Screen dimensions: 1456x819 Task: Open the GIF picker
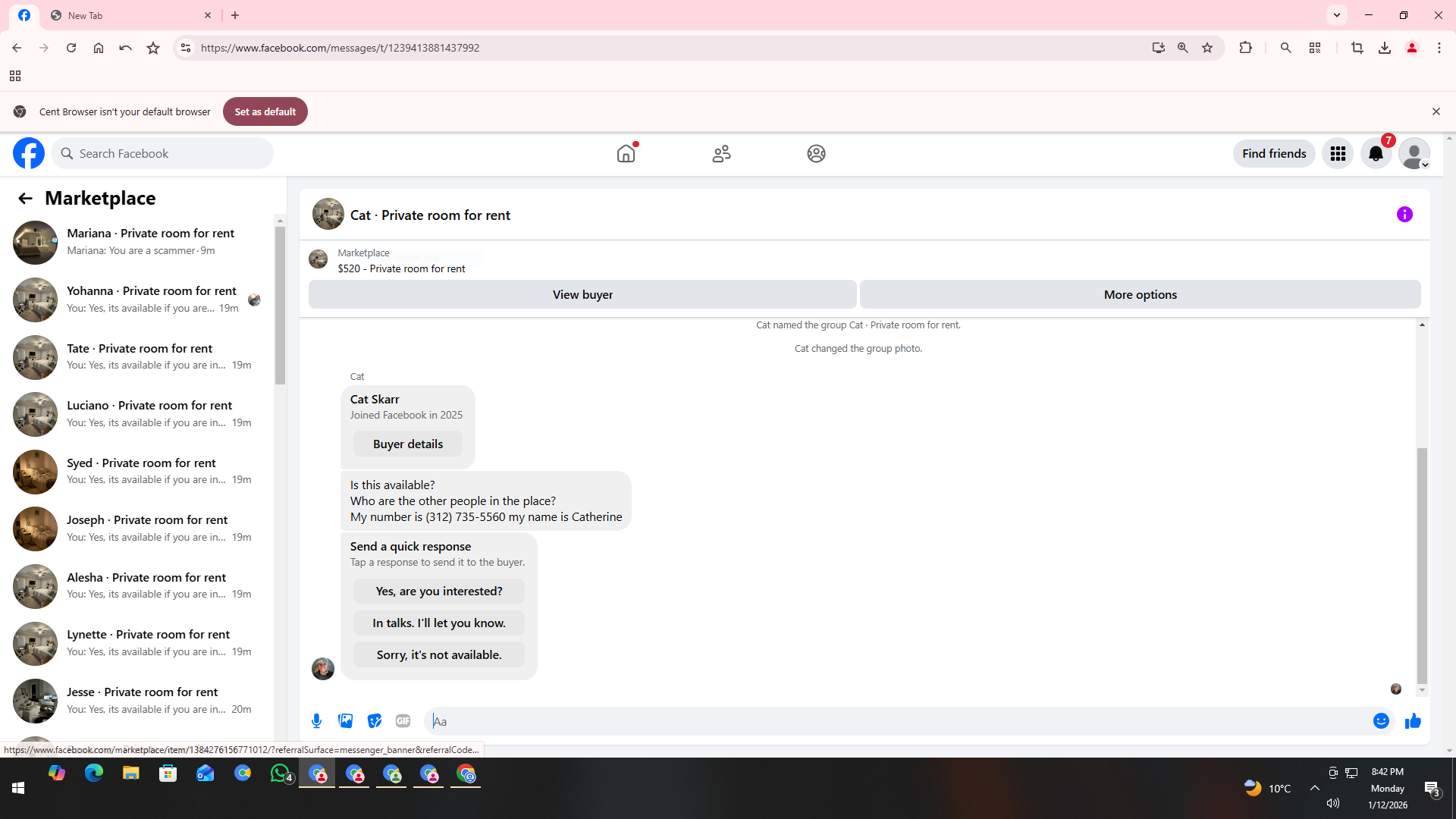403,721
